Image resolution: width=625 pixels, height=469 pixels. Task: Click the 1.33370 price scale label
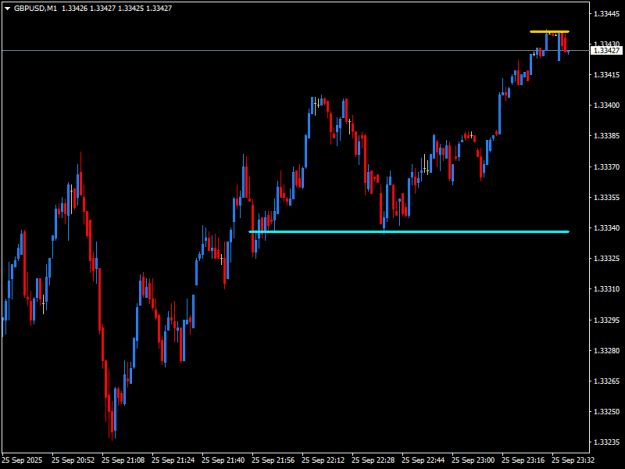tap(607, 167)
